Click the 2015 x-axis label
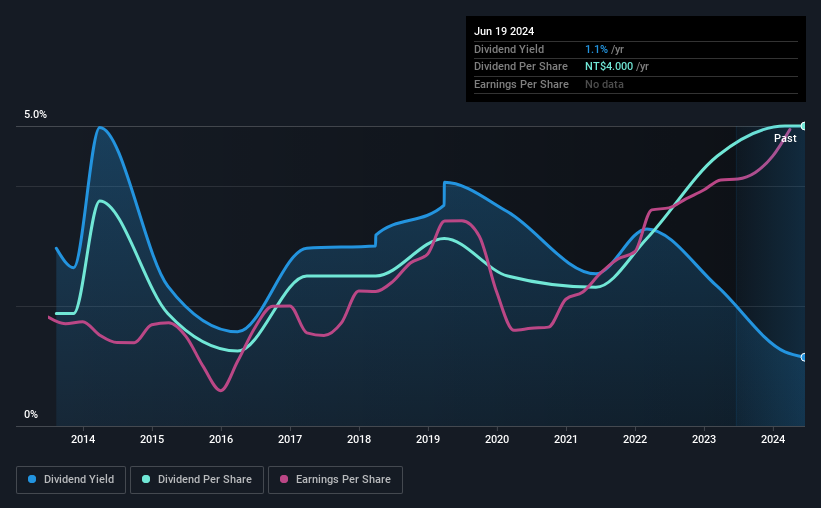821x508 pixels. (152, 439)
